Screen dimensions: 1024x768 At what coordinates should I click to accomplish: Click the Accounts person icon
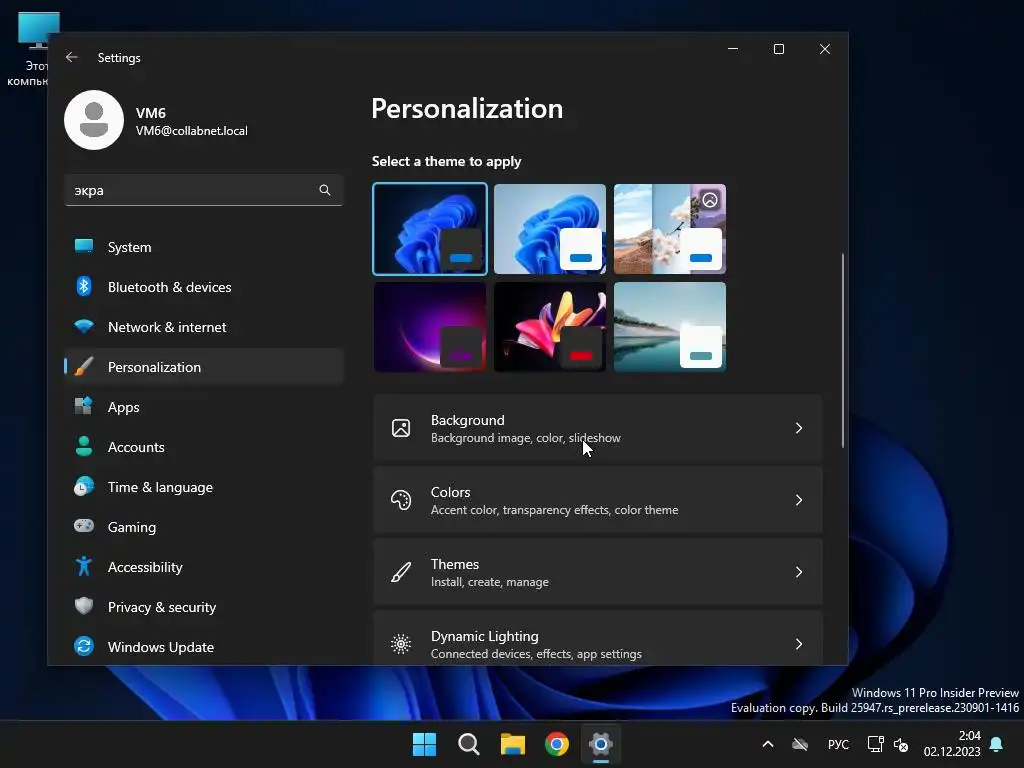84,447
